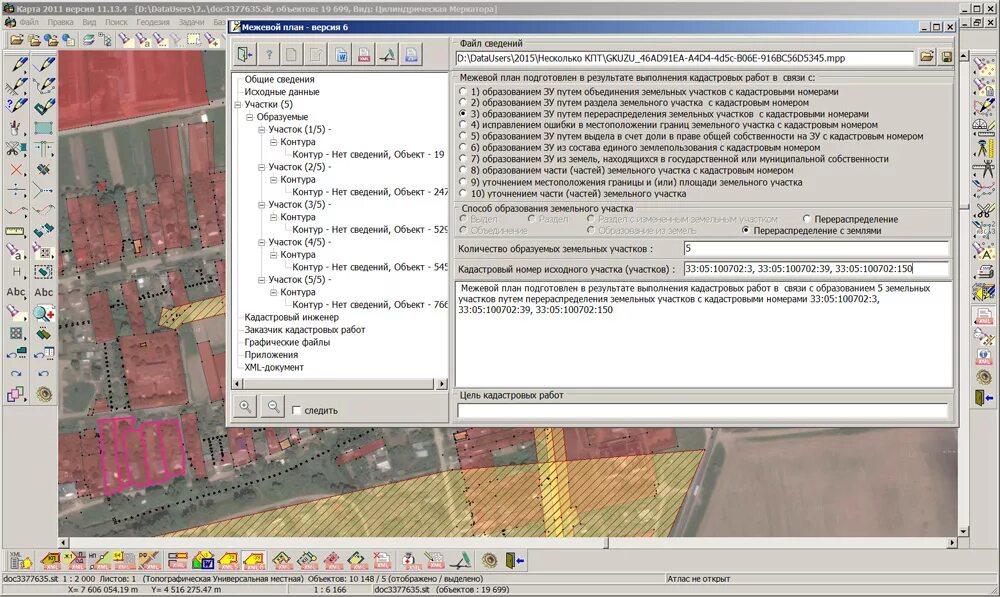
Task: Select option 4 исправлением ошибки в местоположении
Action: 464,125
